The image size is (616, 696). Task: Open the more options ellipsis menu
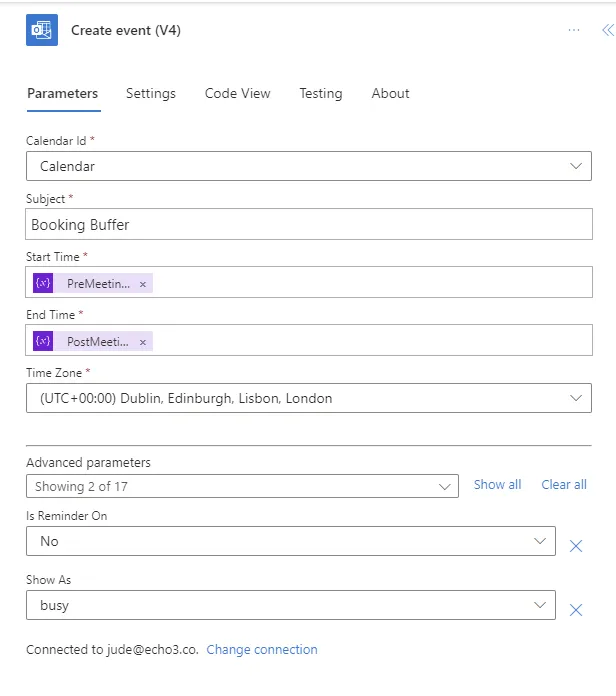click(574, 30)
